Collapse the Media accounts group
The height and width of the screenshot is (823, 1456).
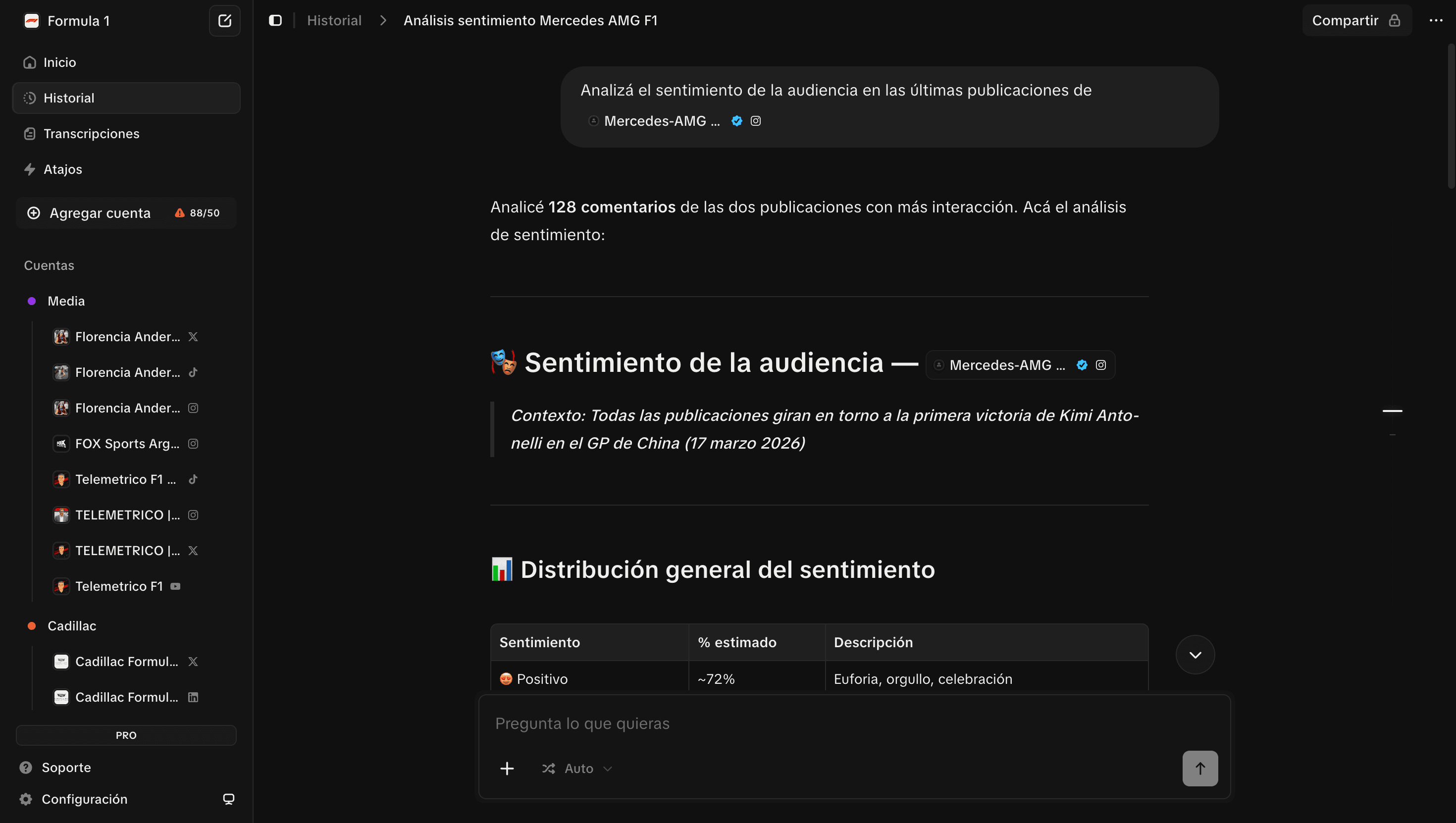pyautogui.click(x=65, y=301)
